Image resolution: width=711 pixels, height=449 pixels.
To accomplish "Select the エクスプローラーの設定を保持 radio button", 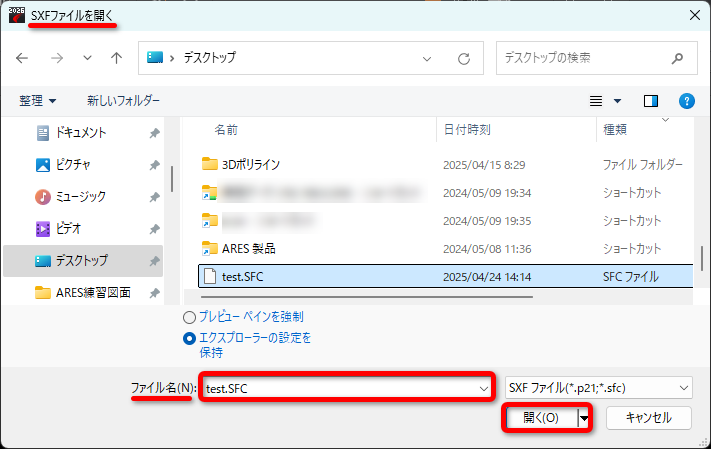I will point(189,338).
